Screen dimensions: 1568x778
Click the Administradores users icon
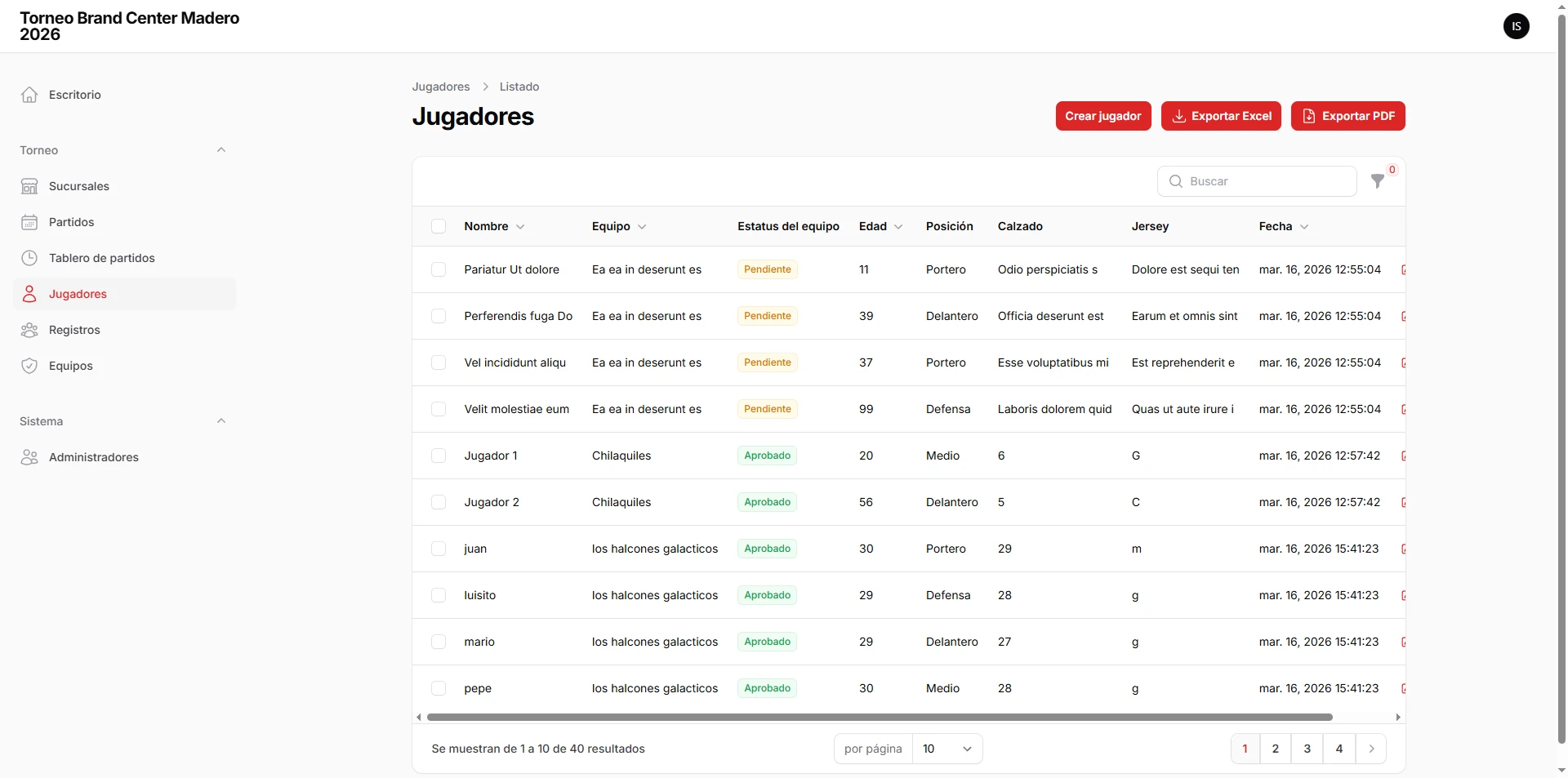coord(29,457)
